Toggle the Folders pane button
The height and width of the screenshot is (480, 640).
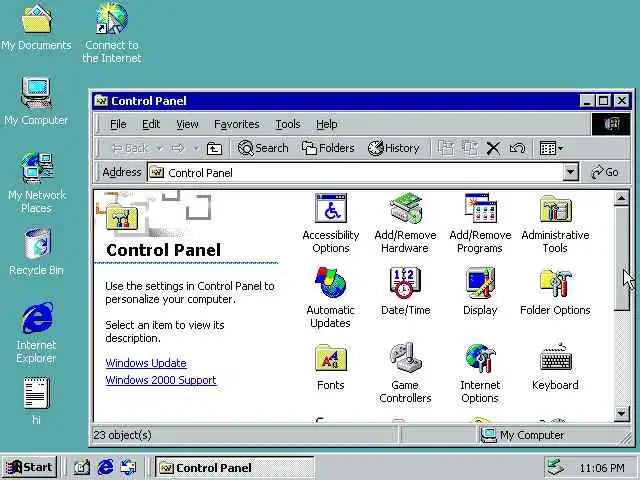pyautogui.click(x=328, y=148)
